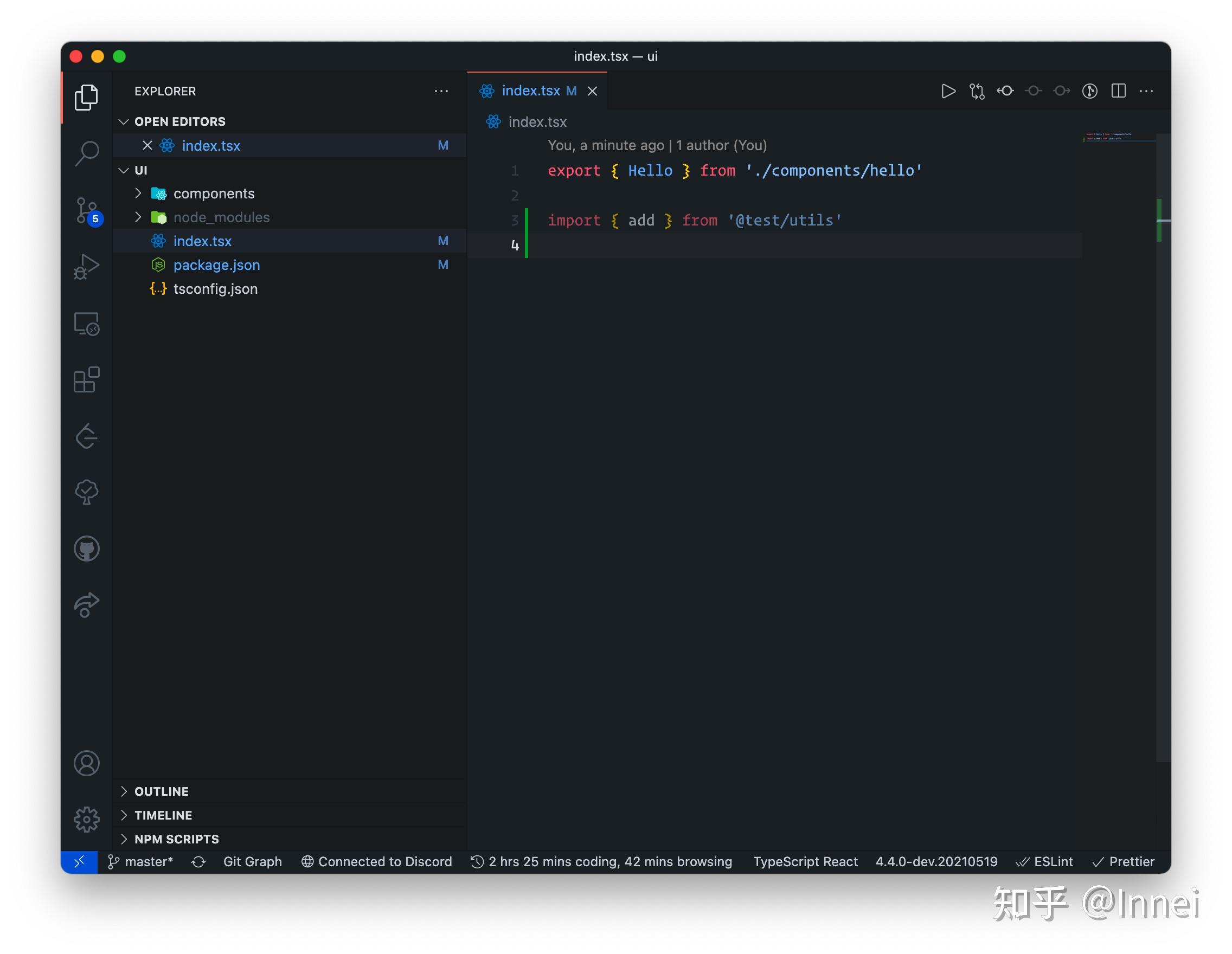Toggle ESLint in status bar
The image size is (1232, 954).
[1044, 861]
